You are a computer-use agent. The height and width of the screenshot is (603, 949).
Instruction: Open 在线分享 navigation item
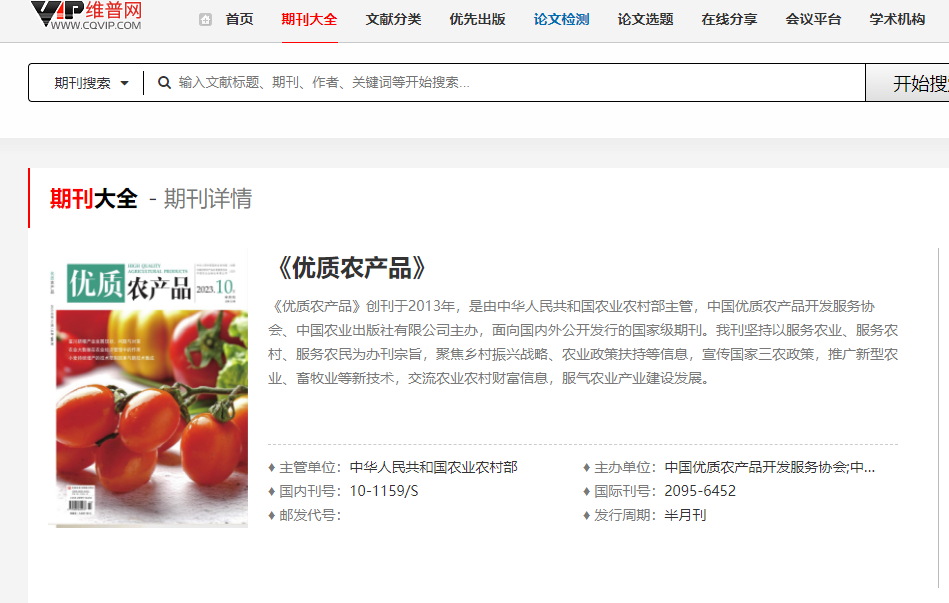click(x=729, y=19)
